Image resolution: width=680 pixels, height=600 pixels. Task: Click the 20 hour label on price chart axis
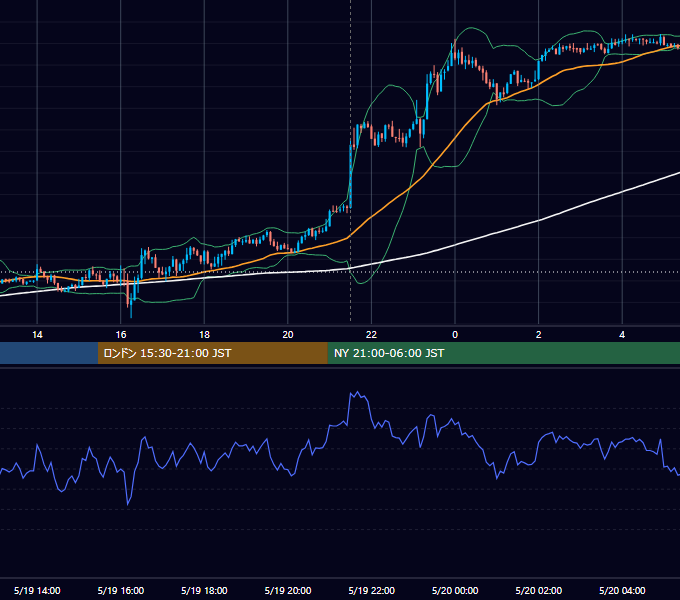(288, 335)
